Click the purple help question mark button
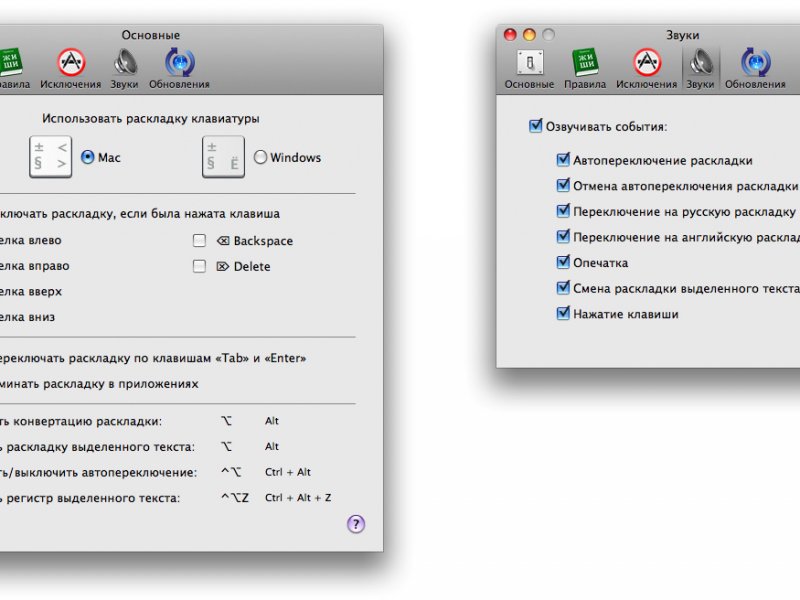800x600 pixels. [356, 524]
